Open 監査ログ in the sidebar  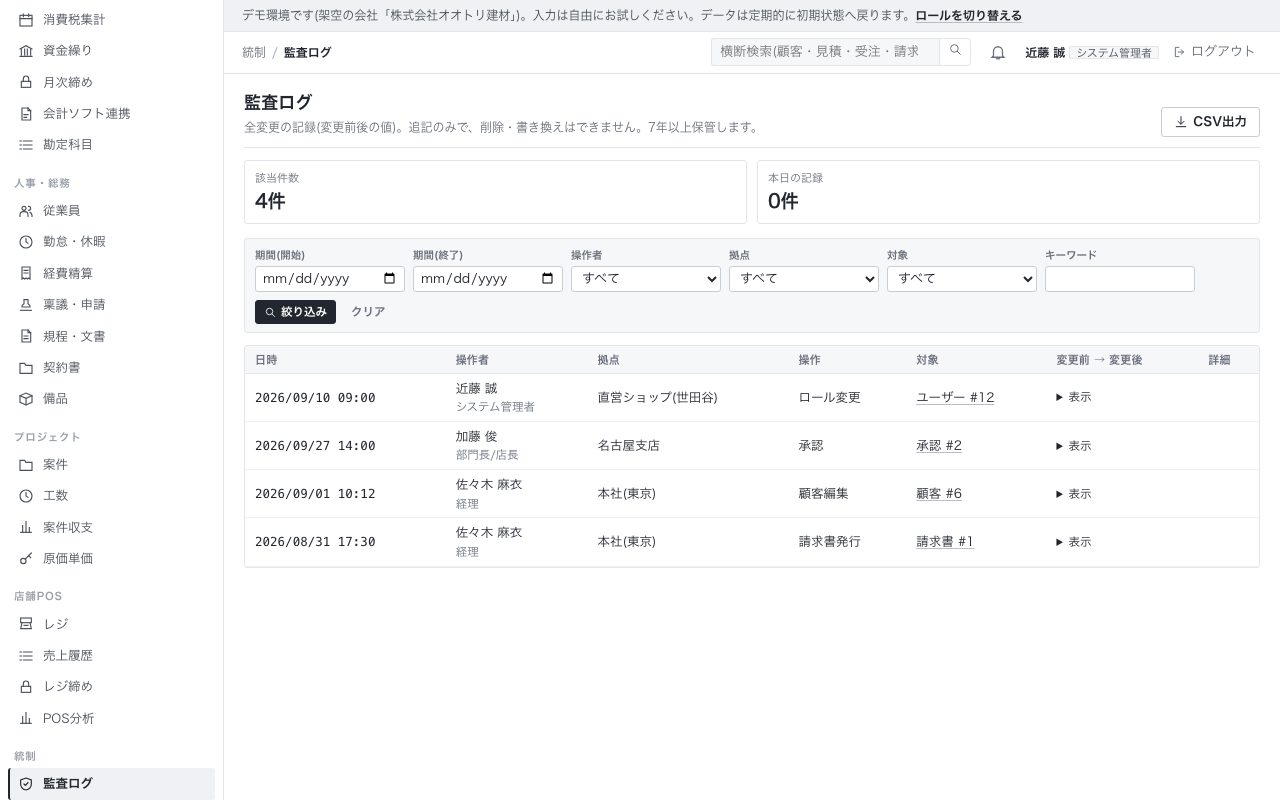[111, 784]
